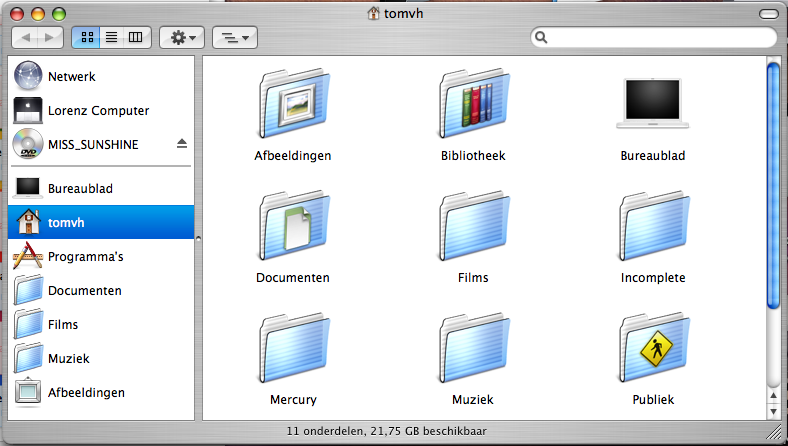The height and width of the screenshot is (446, 788).
Task: Click the "Lorenz Computer" label
Action: tap(98, 111)
